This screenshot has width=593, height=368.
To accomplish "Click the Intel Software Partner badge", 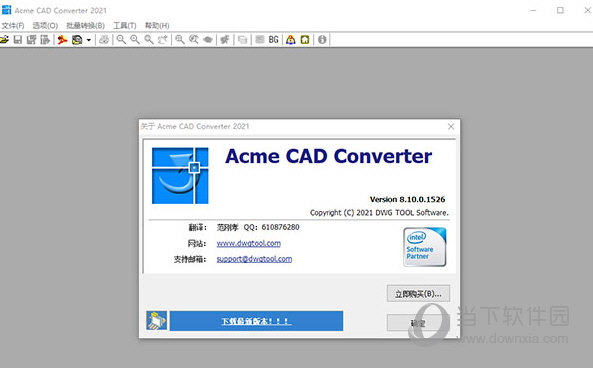I will tap(425, 247).
